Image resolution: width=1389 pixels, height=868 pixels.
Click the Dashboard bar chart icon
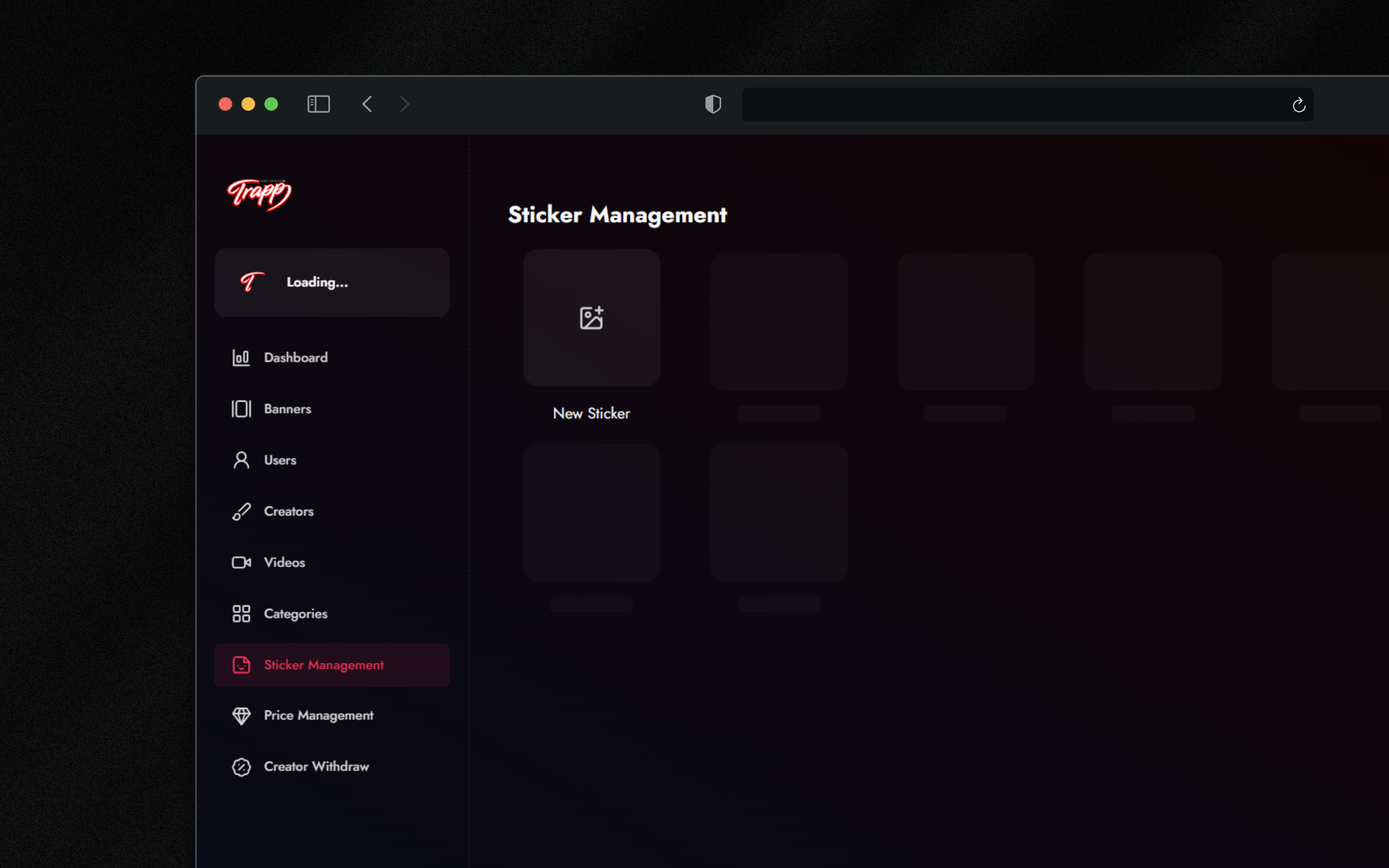click(241, 358)
